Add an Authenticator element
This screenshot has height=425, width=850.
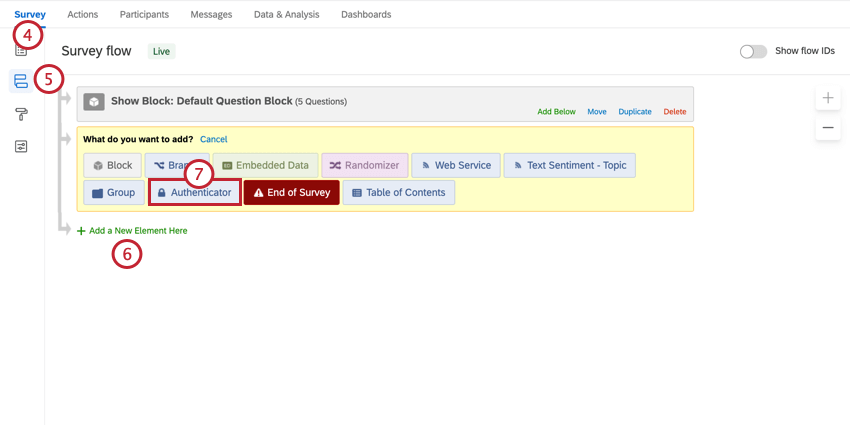pos(195,192)
